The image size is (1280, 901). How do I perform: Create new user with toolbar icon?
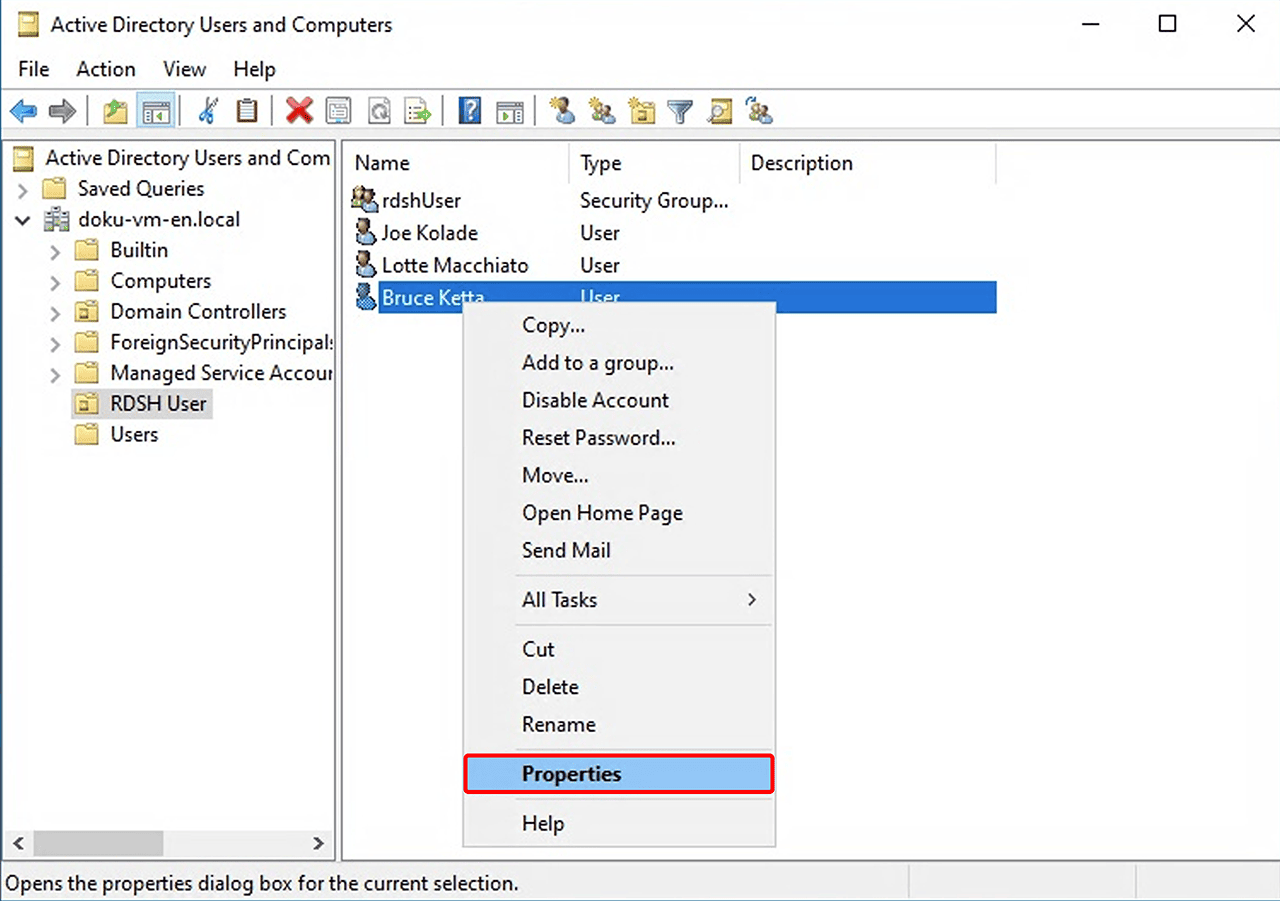563,111
